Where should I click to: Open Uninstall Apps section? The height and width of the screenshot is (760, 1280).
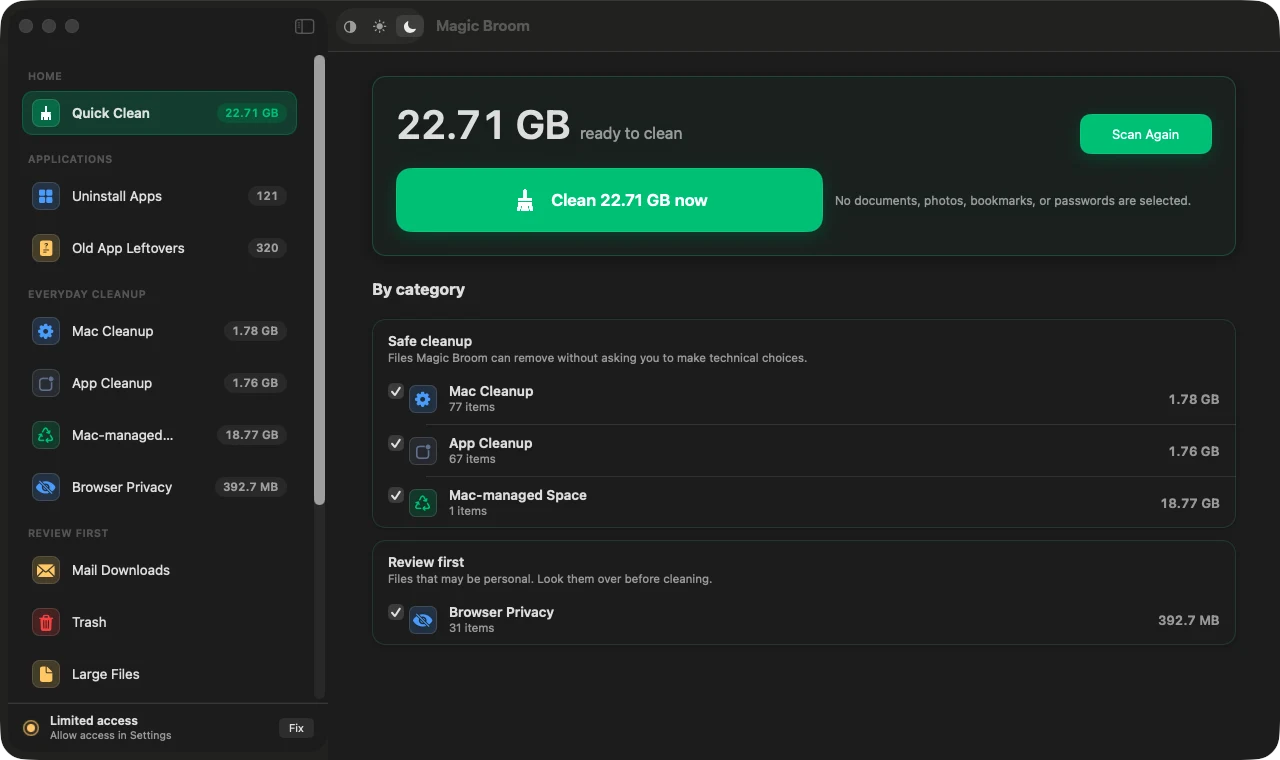click(x=159, y=196)
